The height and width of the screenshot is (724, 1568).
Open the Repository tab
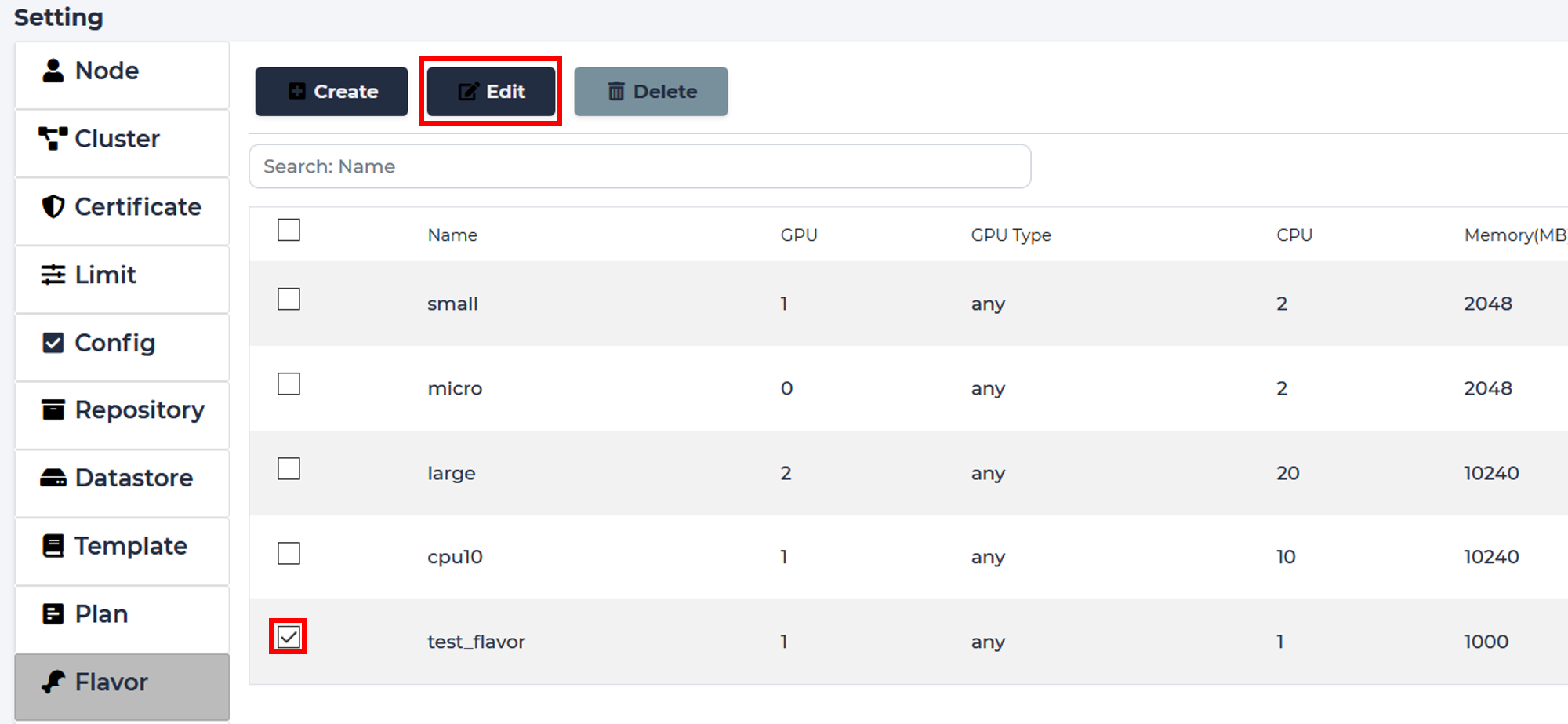click(122, 416)
